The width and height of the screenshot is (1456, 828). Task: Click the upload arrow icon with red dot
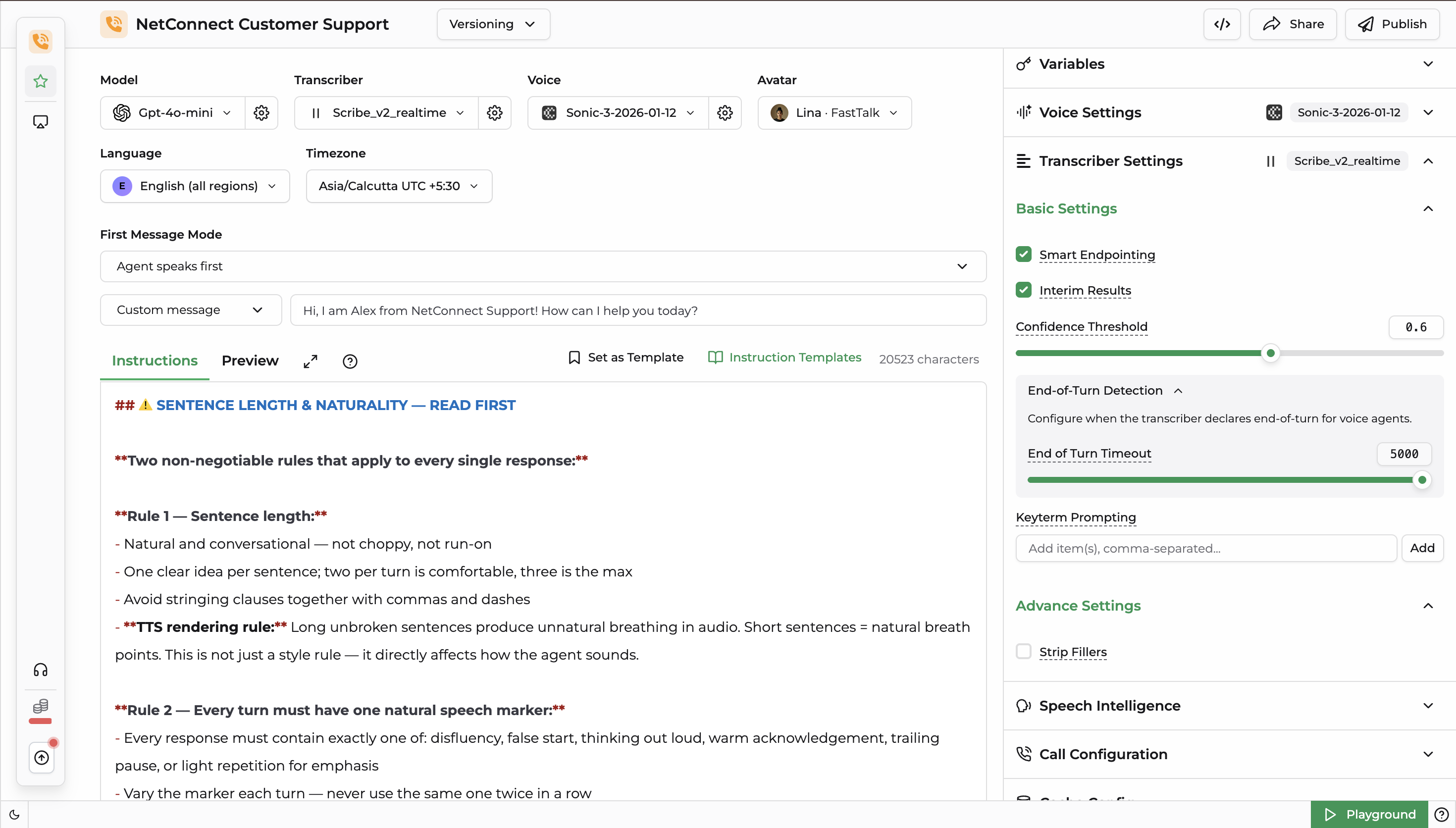point(42,758)
